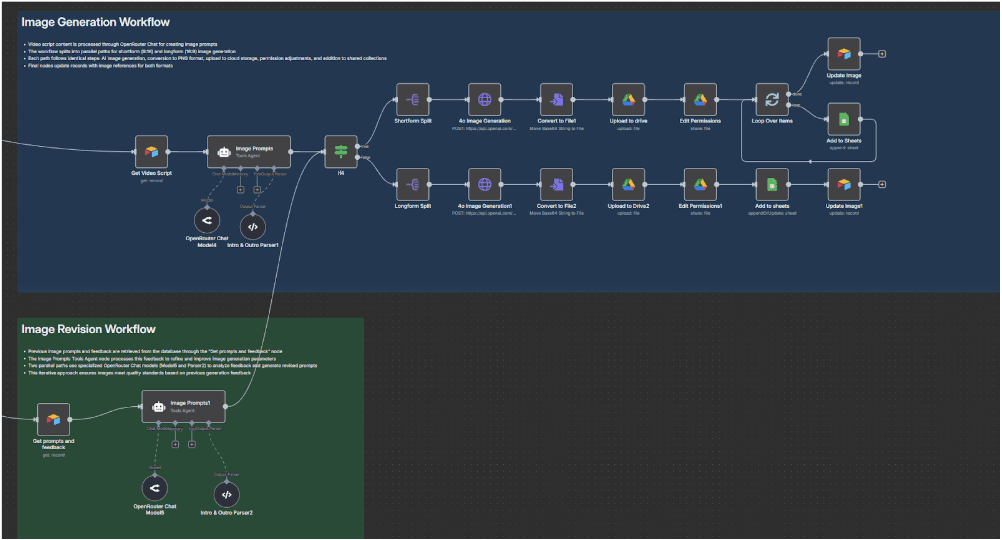Open the Update Image Airtable node
Viewport: 1002px width, 540px height.
pos(844,54)
